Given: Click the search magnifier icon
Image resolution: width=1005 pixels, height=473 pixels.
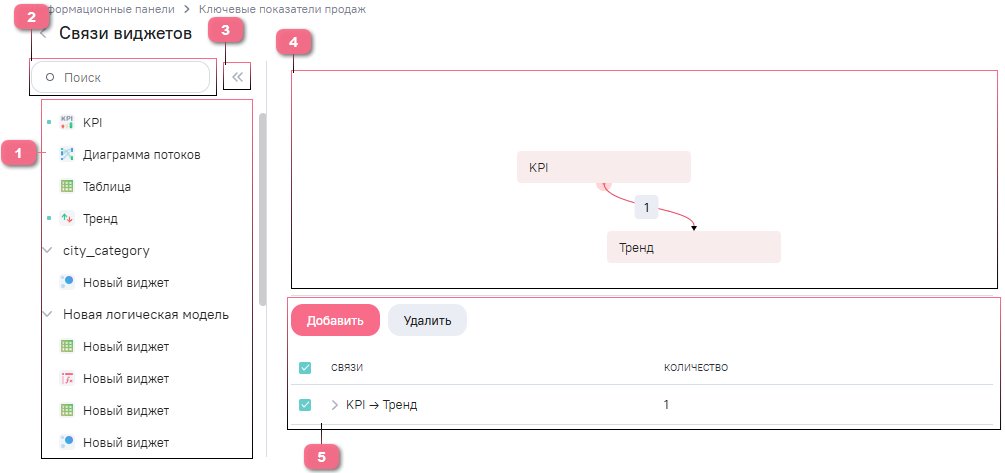Looking at the screenshot, I should (50, 77).
